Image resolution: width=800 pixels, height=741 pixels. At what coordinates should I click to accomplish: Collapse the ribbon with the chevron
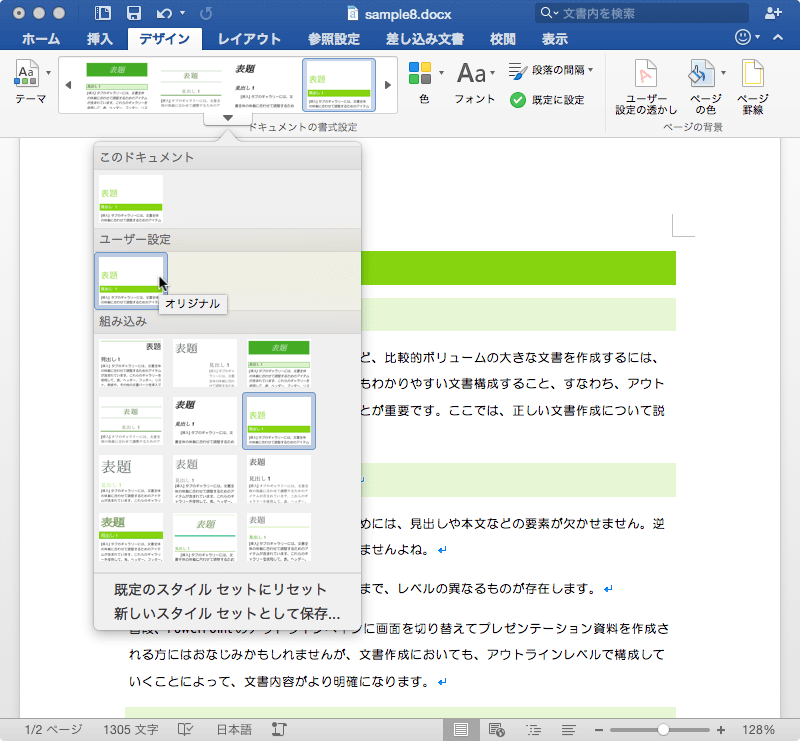pyautogui.click(x=778, y=37)
